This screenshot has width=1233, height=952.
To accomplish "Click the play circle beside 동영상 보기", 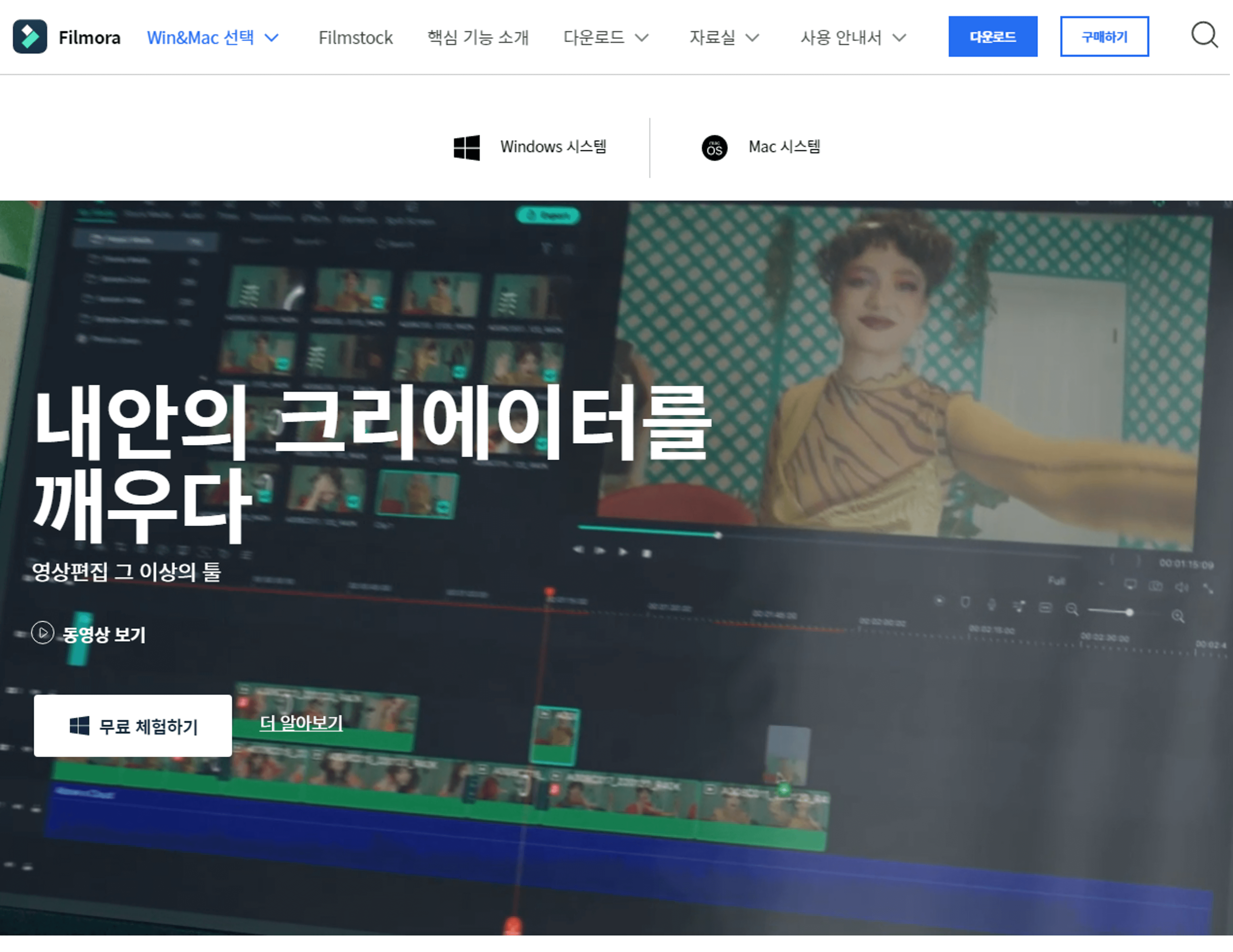I will (43, 633).
